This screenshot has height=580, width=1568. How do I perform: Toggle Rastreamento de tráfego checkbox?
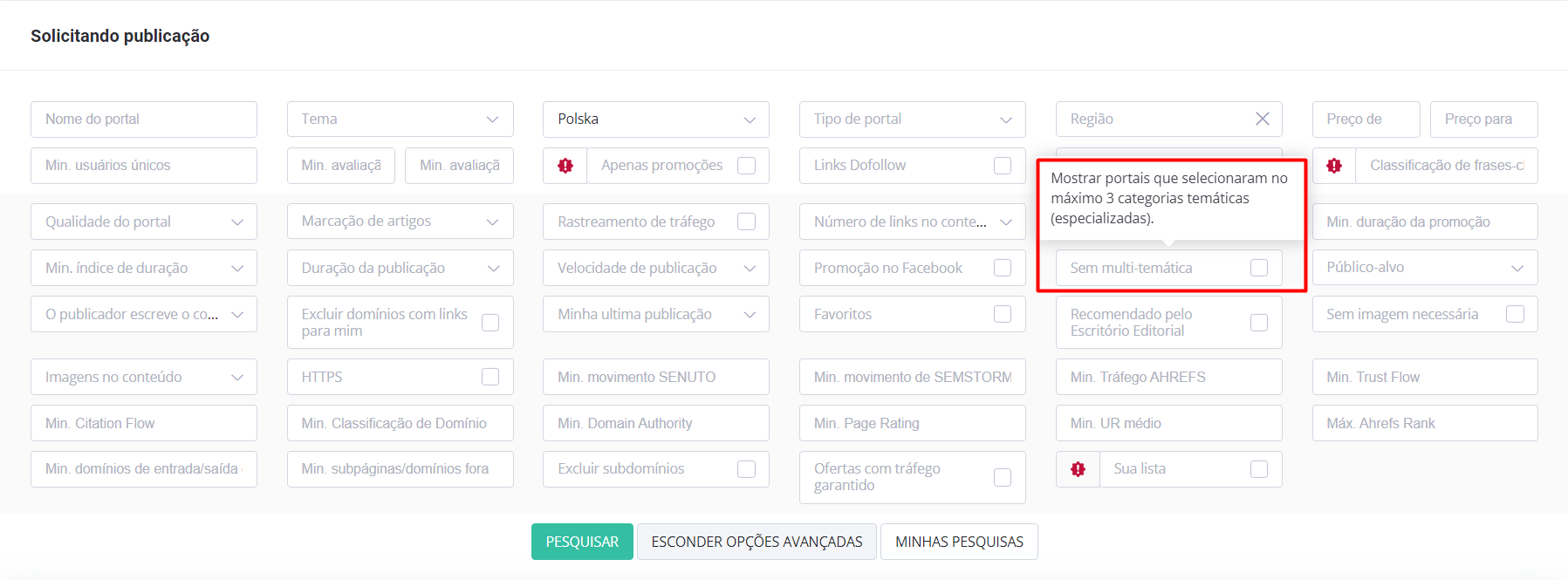pyautogui.click(x=747, y=222)
